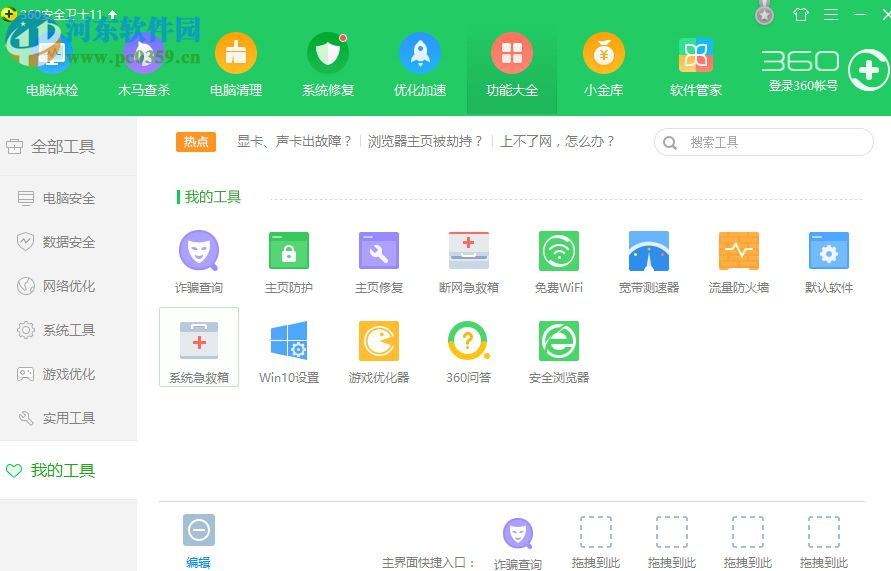Open 软件管家 software manager

[696, 65]
